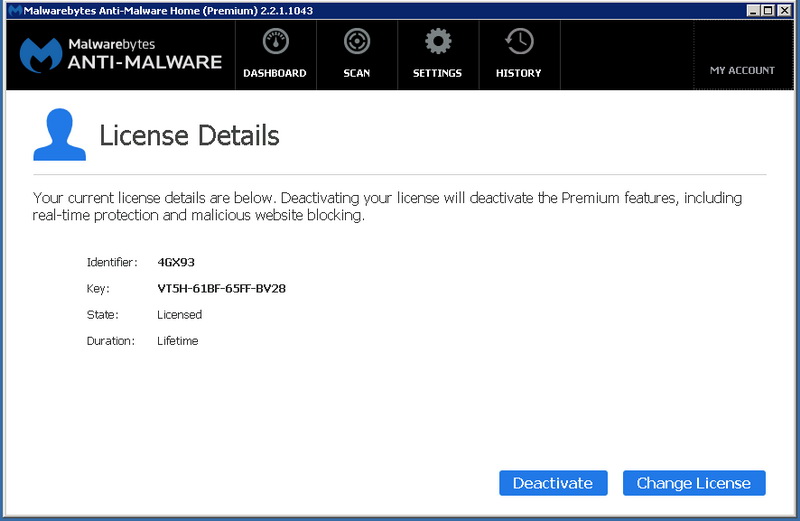Click the State: label

(x=103, y=314)
